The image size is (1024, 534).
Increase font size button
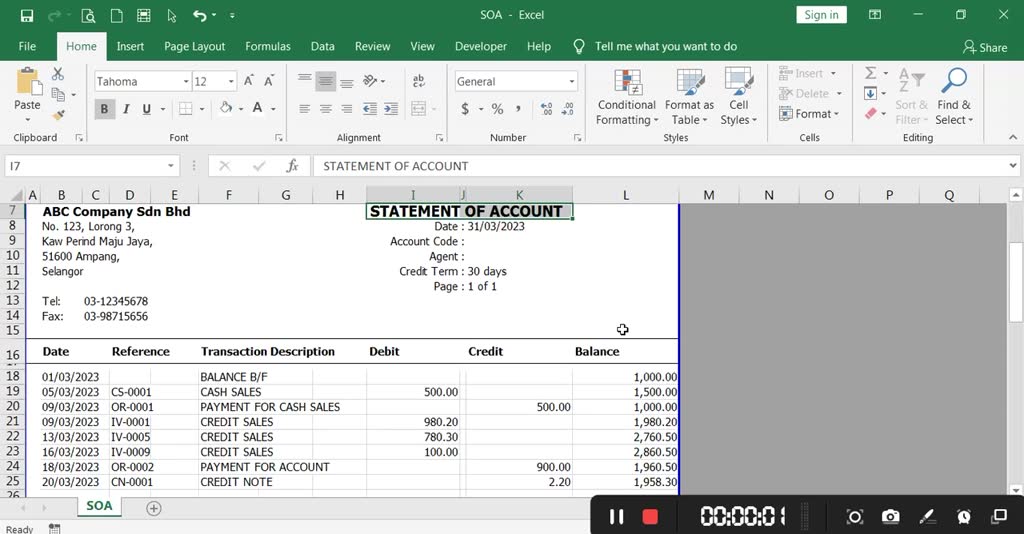pyautogui.click(x=248, y=81)
